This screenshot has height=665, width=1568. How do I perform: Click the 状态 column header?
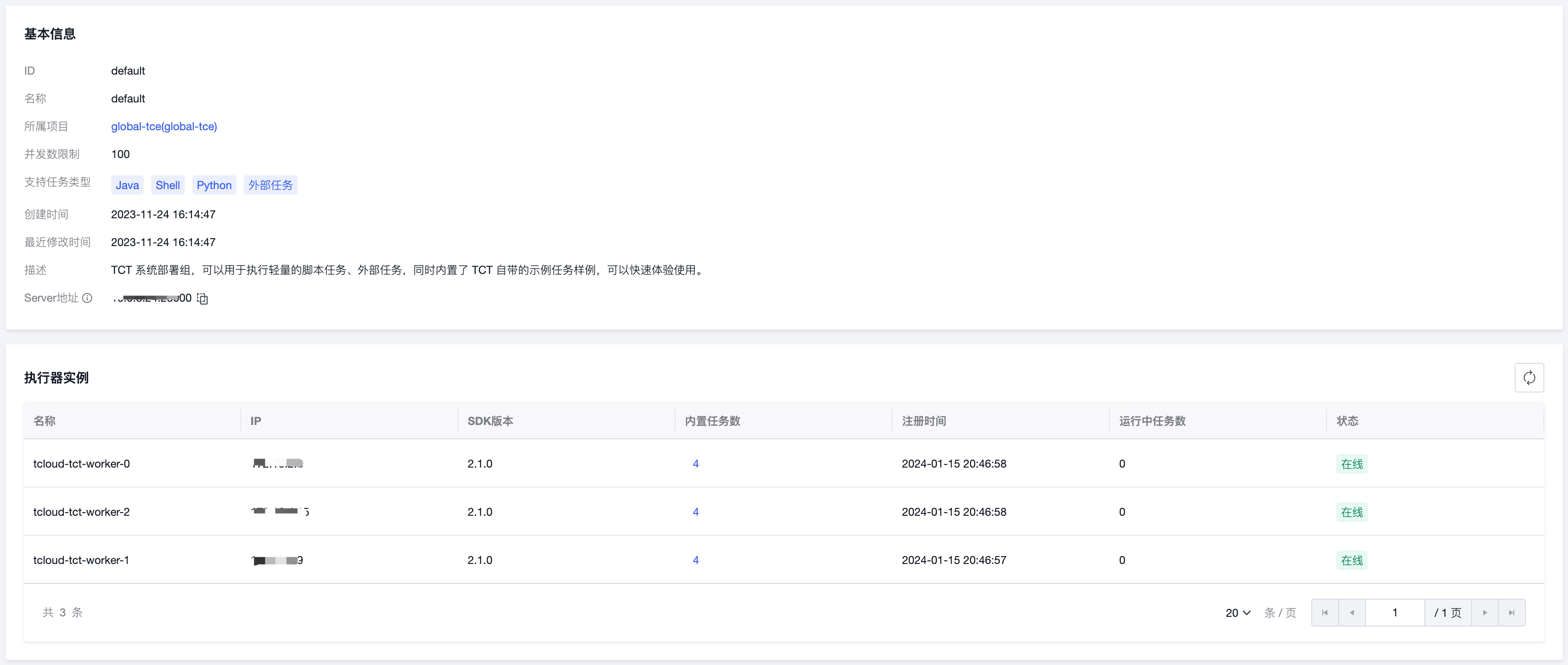[x=1347, y=421]
